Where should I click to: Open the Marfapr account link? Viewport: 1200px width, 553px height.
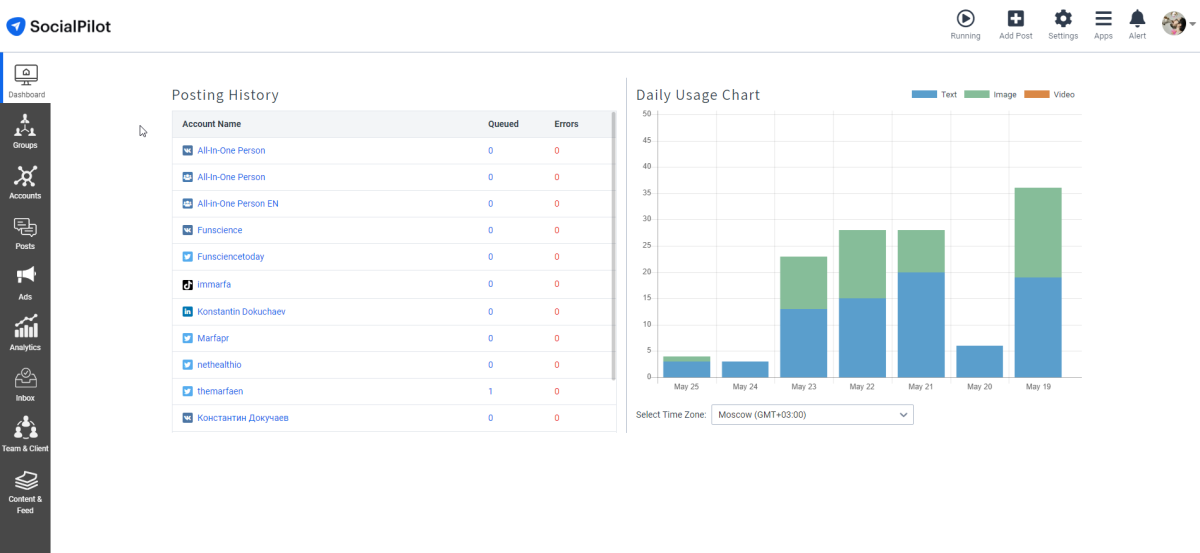coord(212,338)
